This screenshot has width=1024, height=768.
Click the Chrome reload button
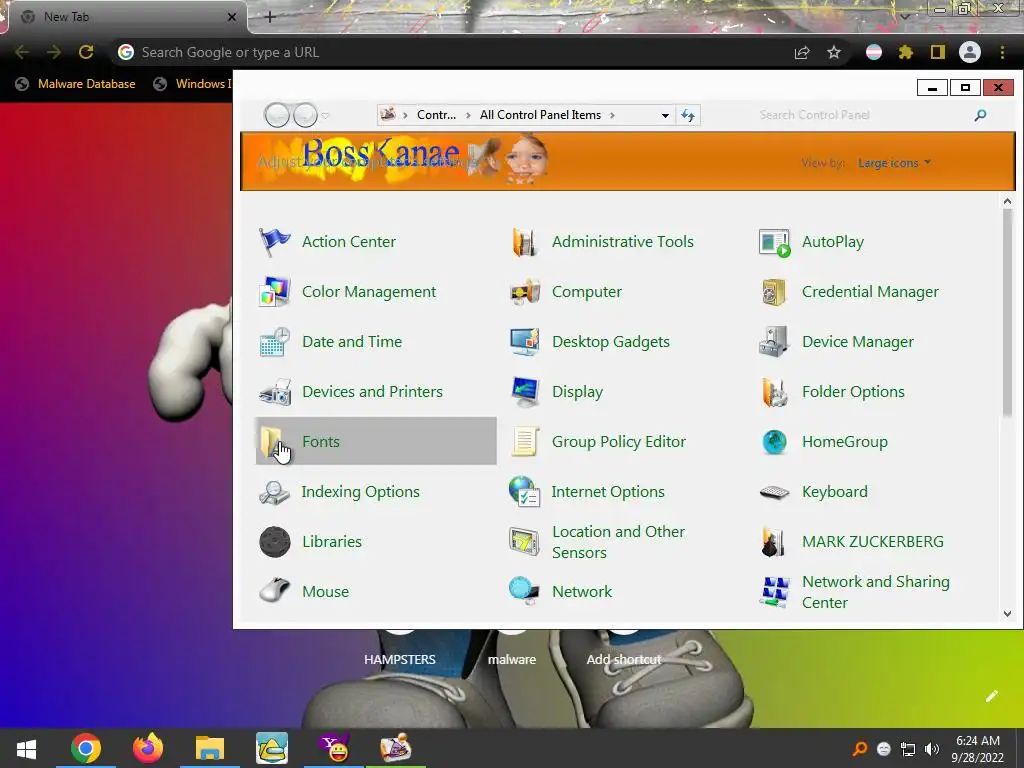(x=86, y=52)
